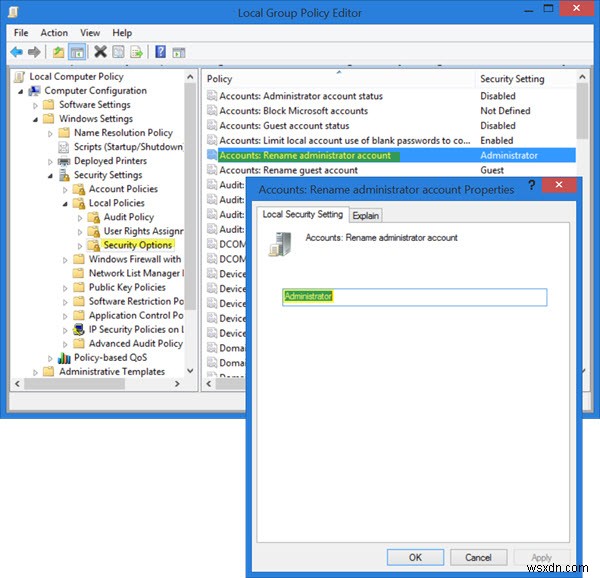Click the Show/Hide Action Pane icon
The image size is (600, 578).
(179, 52)
